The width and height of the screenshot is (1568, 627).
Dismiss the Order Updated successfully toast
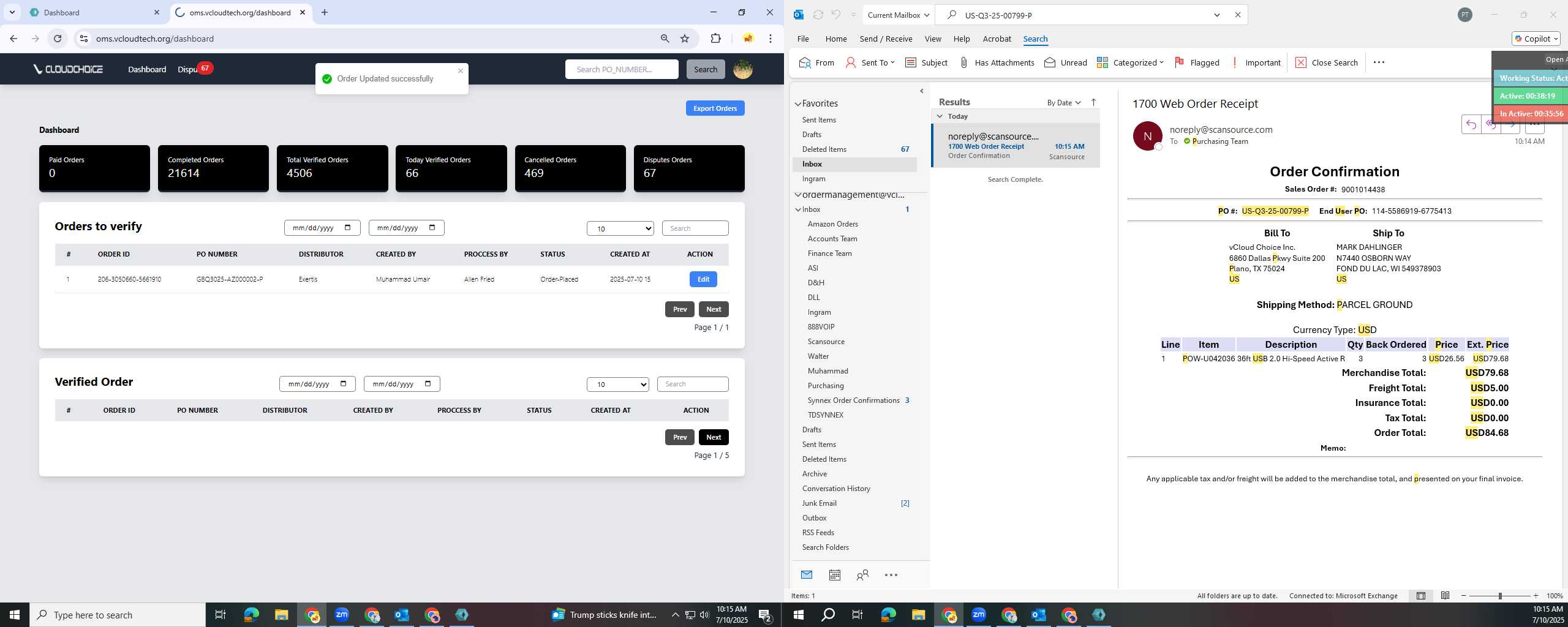pyautogui.click(x=461, y=71)
